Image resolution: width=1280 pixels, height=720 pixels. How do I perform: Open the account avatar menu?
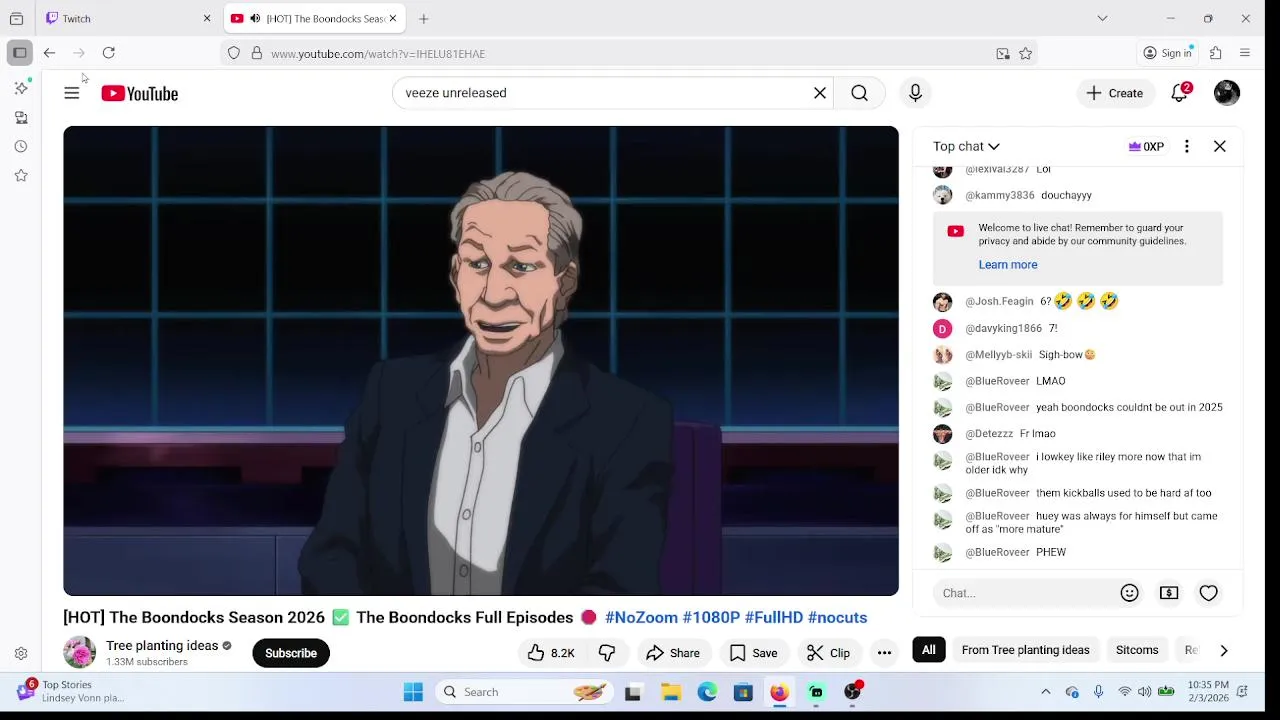coord(1227,93)
